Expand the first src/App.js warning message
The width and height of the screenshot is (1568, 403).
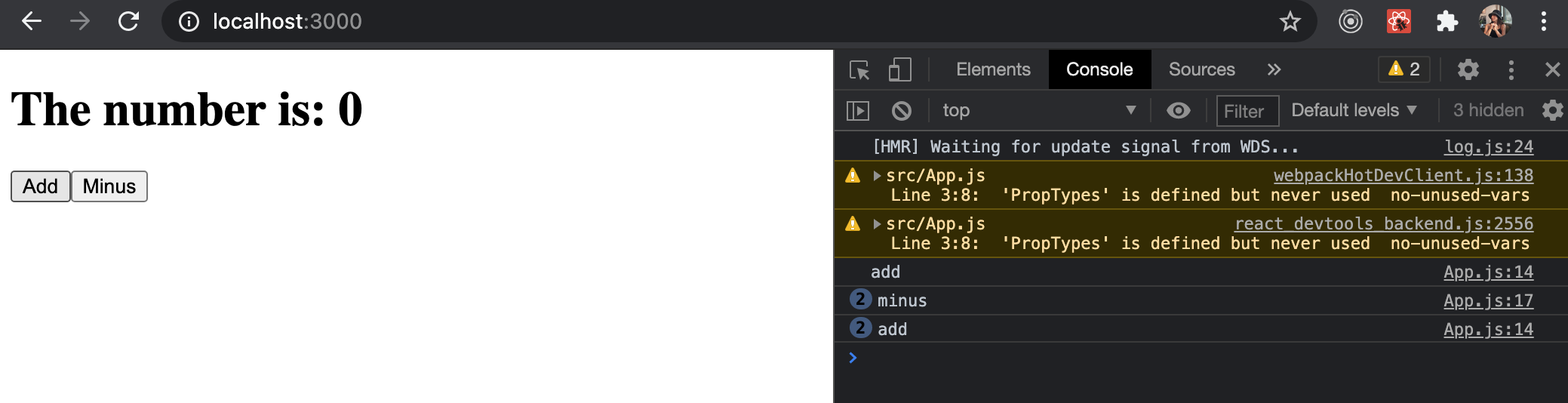[877, 176]
